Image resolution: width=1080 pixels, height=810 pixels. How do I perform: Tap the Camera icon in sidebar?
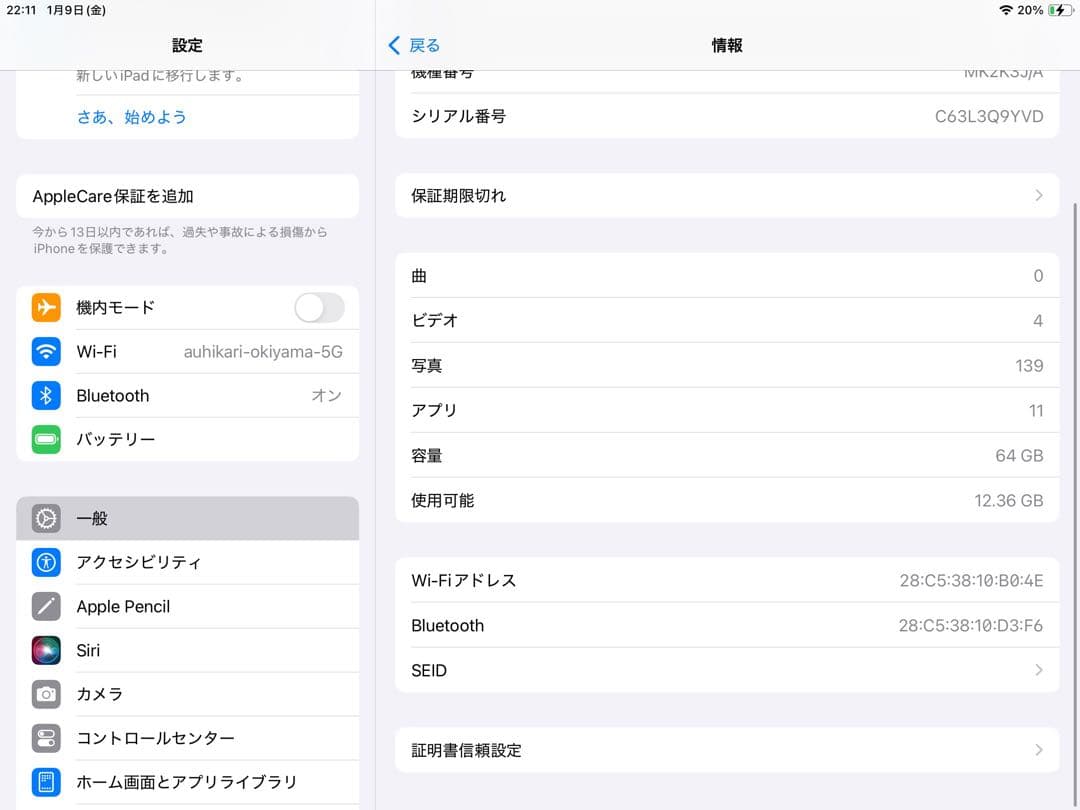tap(46, 694)
